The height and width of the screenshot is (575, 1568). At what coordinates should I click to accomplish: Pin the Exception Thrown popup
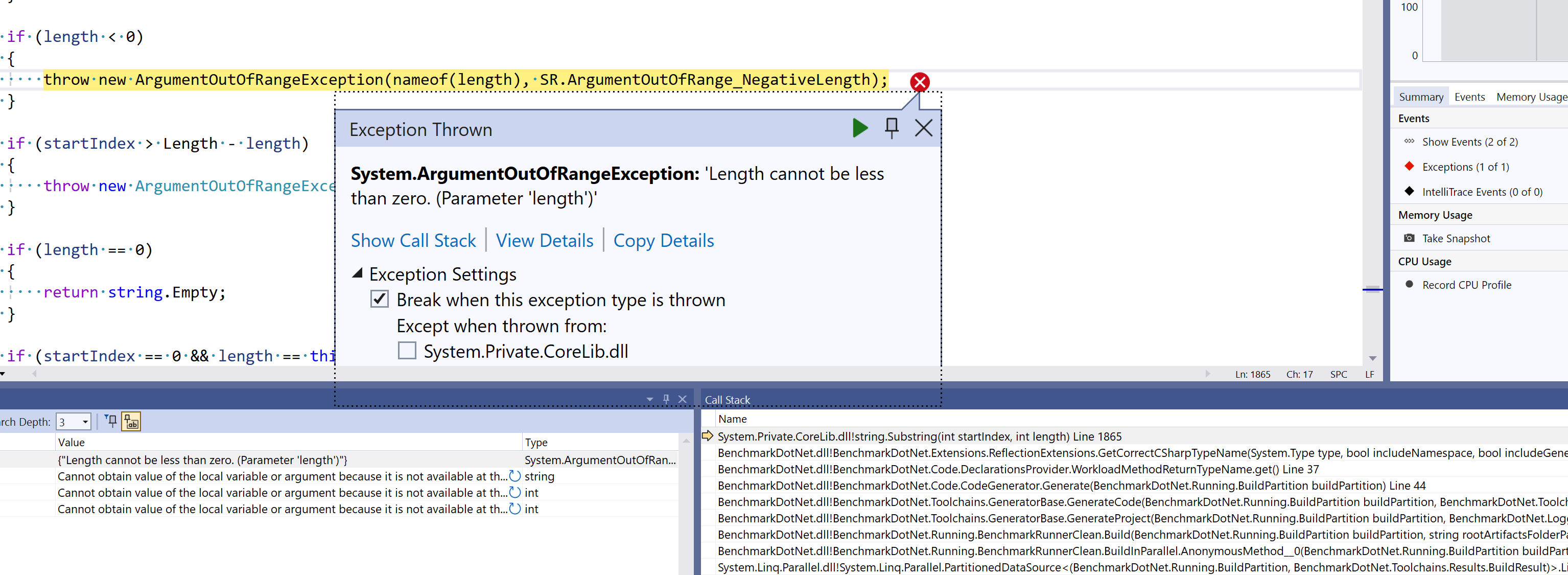pos(892,128)
